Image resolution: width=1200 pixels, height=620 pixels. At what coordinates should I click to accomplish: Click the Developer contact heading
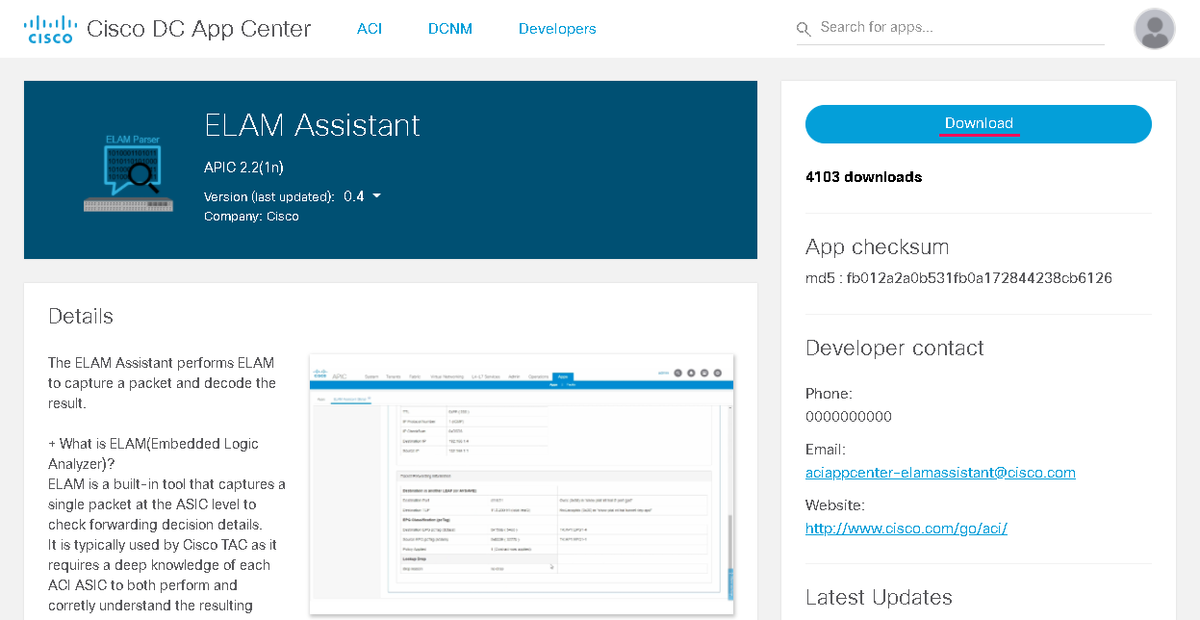(x=895, y=348)
